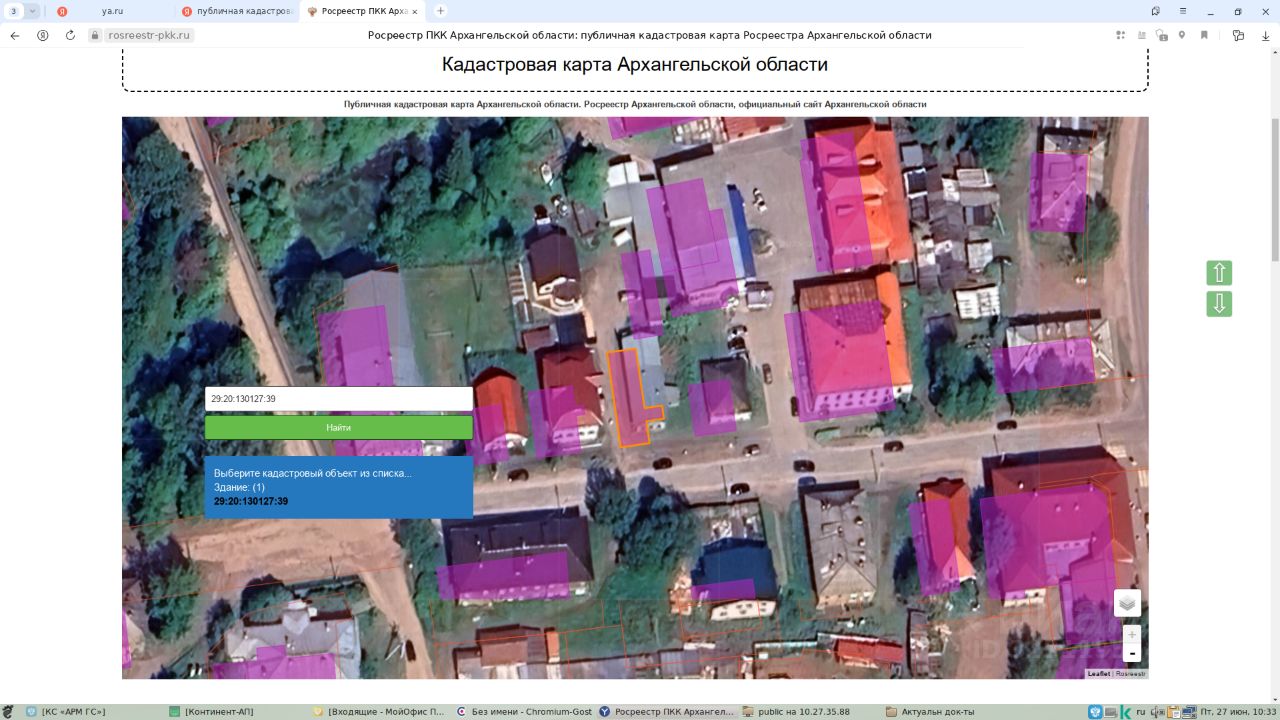Reload the current page
This screenshot has width=1280, height=720.
point(70,35)
